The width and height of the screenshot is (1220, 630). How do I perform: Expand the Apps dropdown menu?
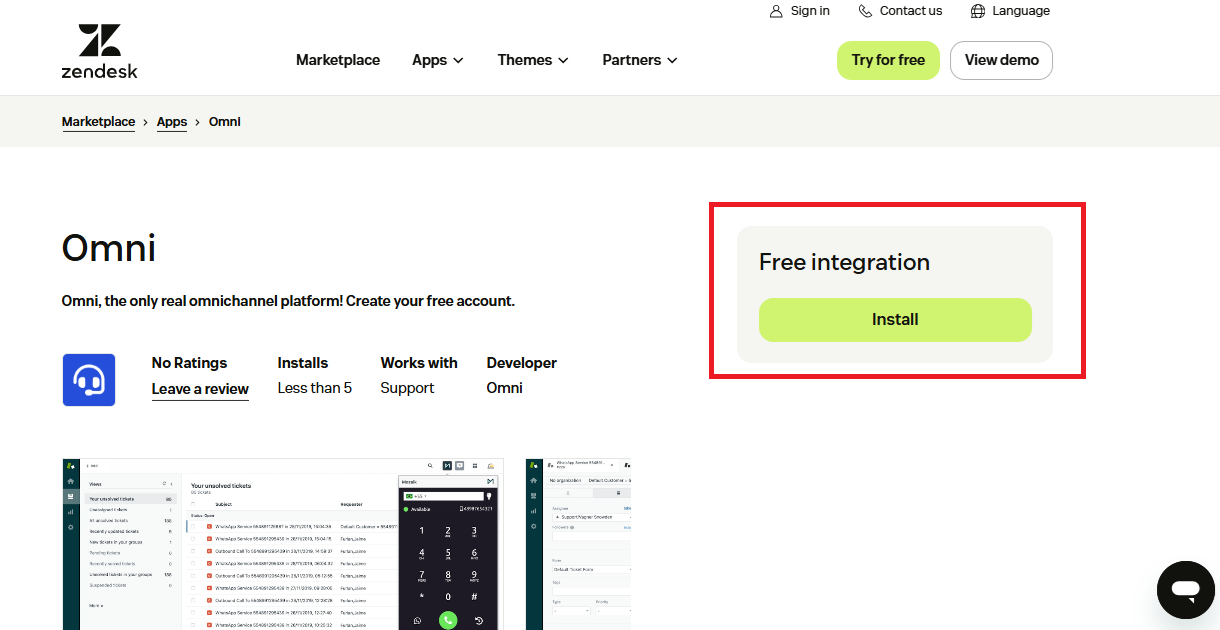438,60
